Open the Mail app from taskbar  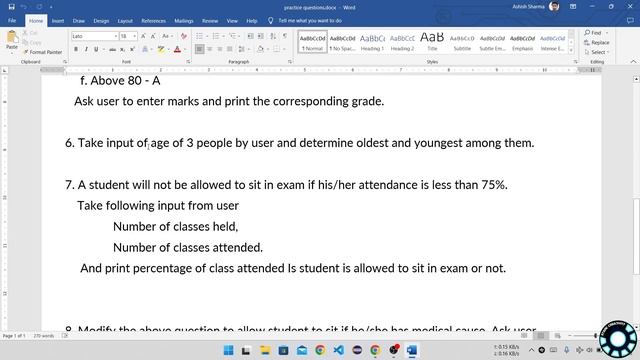(302, 350)
